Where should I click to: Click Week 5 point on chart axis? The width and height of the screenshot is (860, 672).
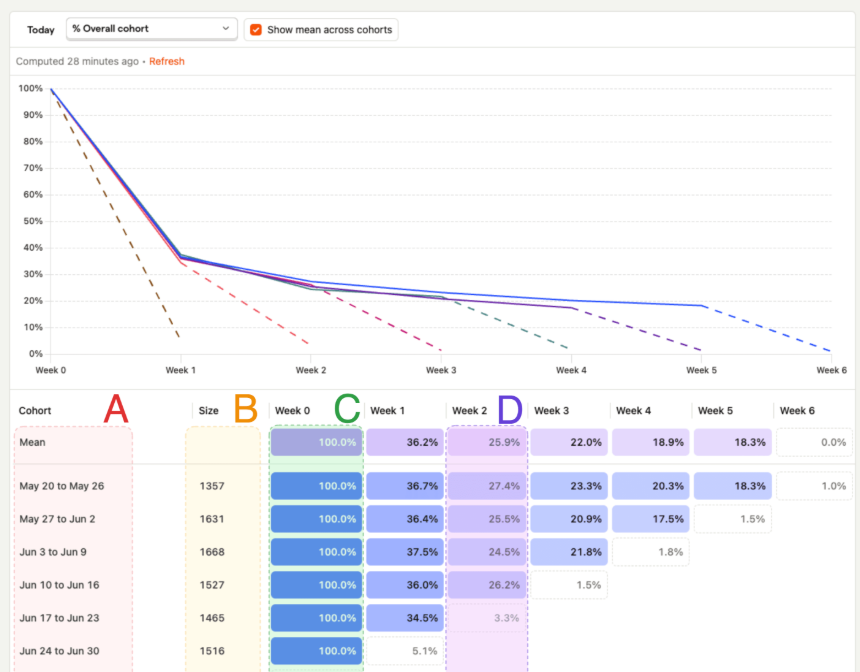(x=701, y=370)
